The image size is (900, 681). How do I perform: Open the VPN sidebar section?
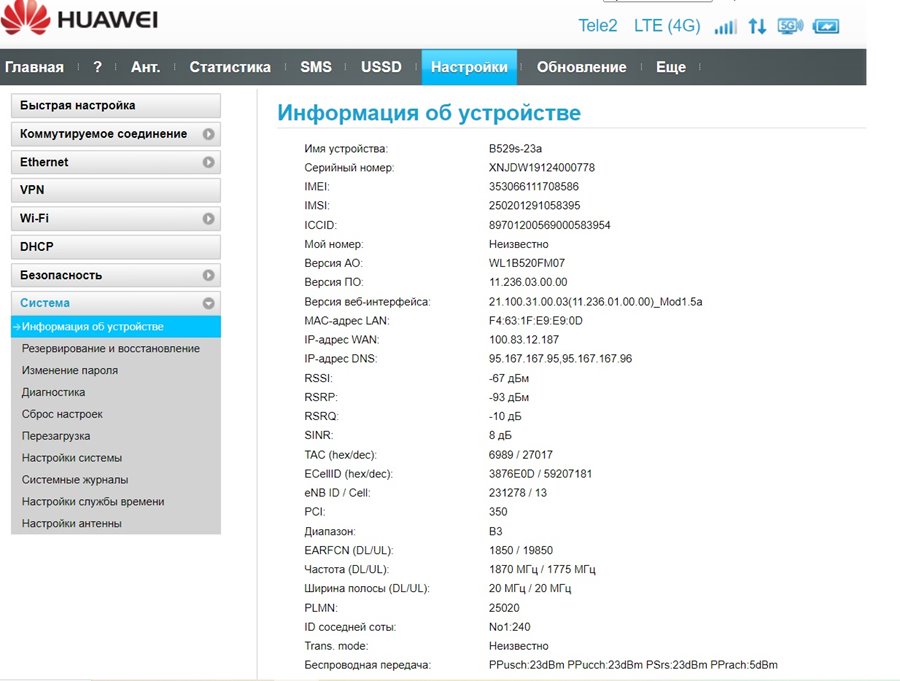point(116,190)
